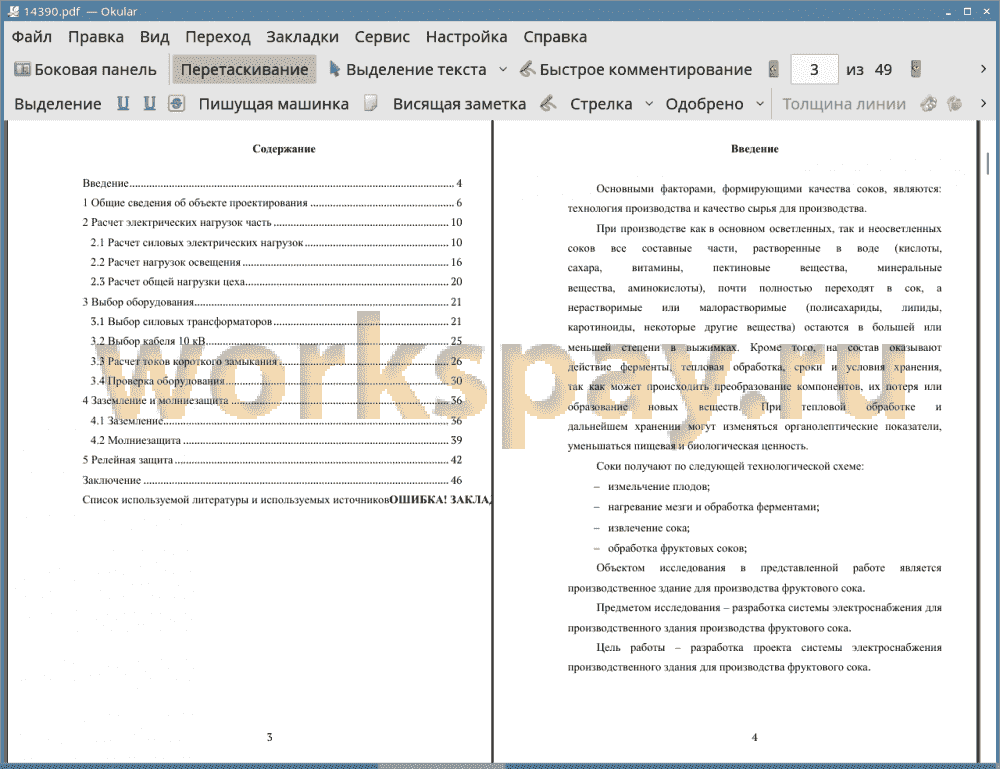The width and height of the screenshot is (1000, 769).
Task: Toggle Быстрое комментирование
Action: pos(636,70)
